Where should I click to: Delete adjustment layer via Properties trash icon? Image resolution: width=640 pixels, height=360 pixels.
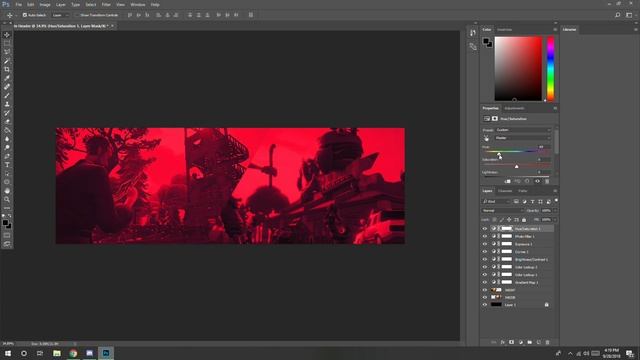pos(547,181)
